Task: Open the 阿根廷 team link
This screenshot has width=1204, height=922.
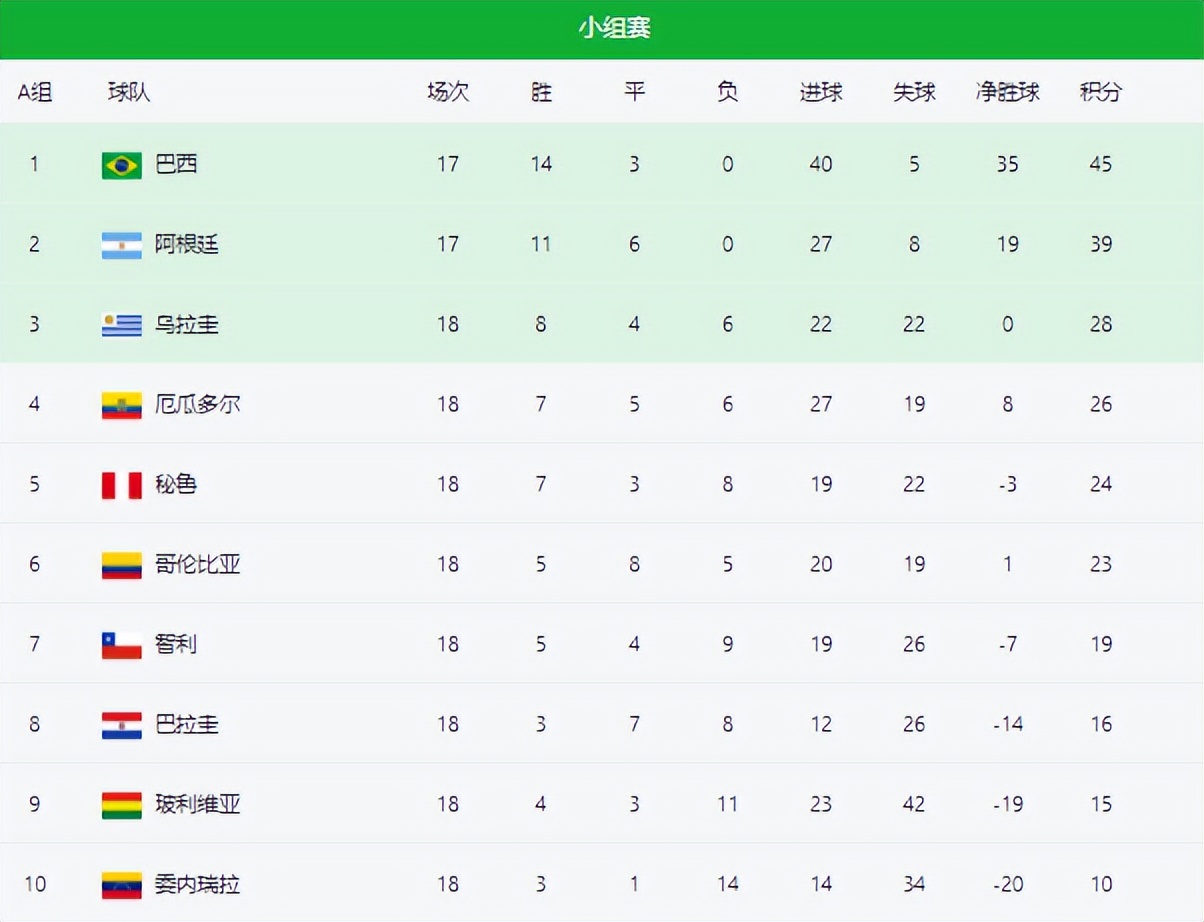Action: 186,244
